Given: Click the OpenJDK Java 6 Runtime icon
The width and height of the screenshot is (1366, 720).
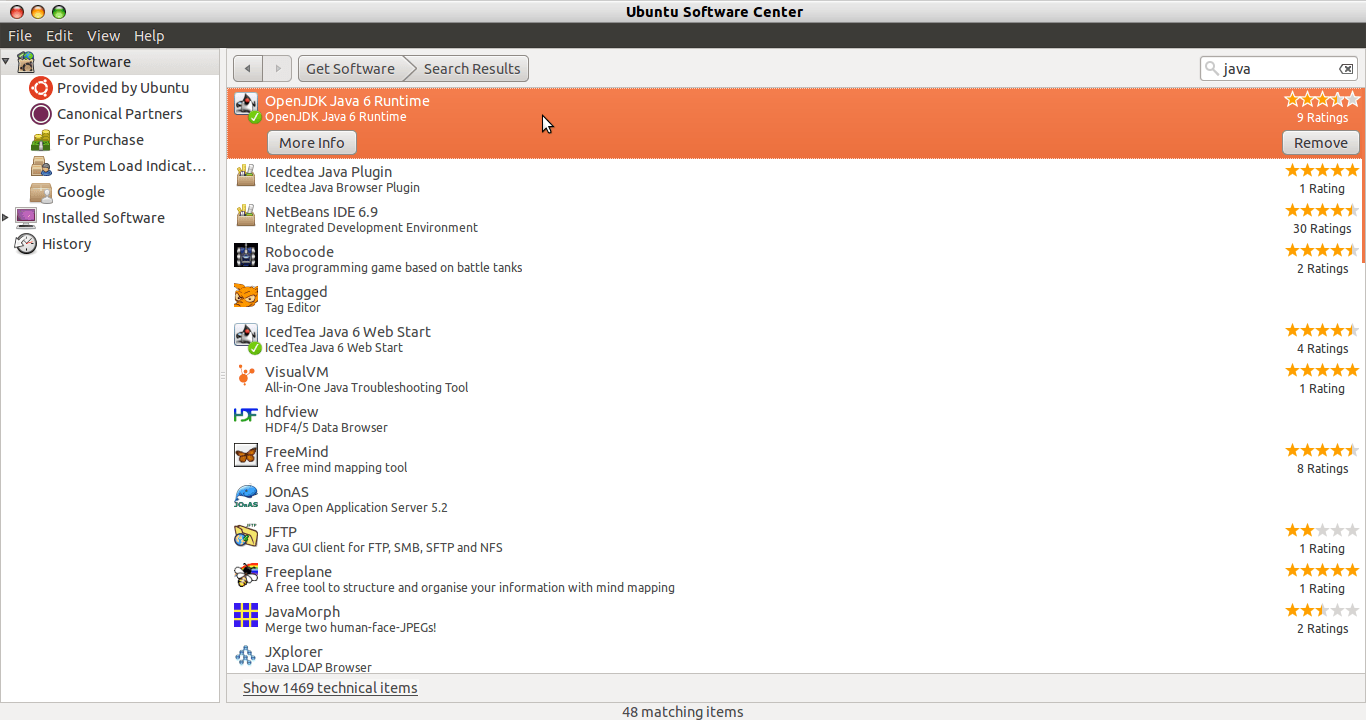Looking at the screenshot, I should coord(246,108).
